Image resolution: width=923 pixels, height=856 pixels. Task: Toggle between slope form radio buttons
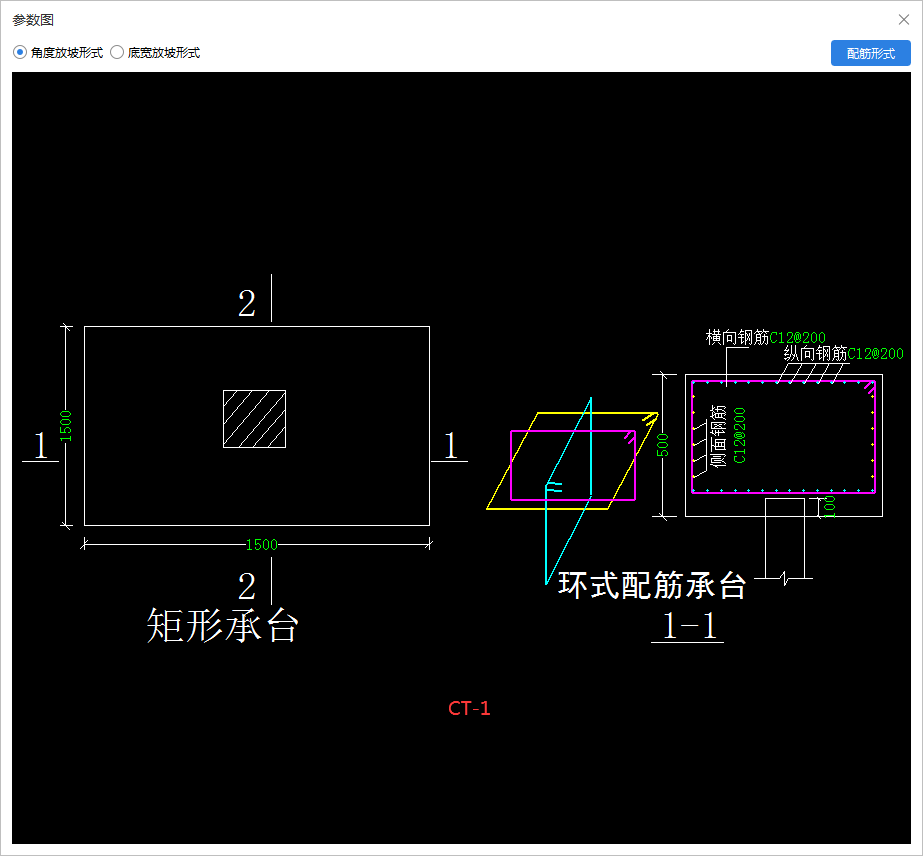(x=117, y=53)
